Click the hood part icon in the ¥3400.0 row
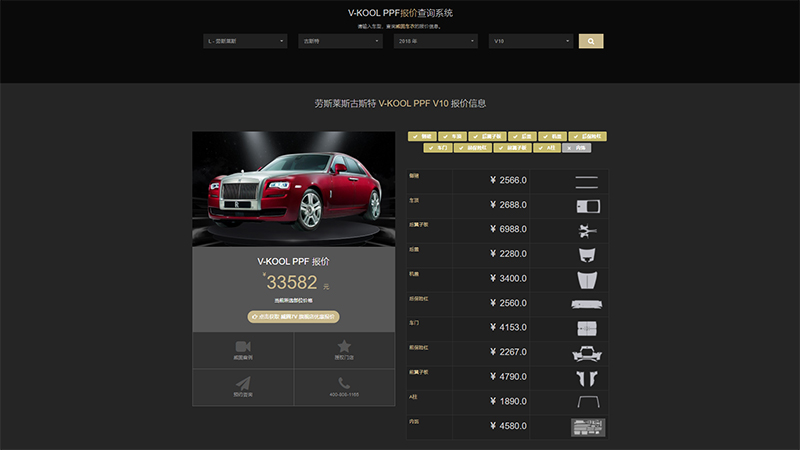Screen dimensions: 800x450 click(x=586, y=279)
